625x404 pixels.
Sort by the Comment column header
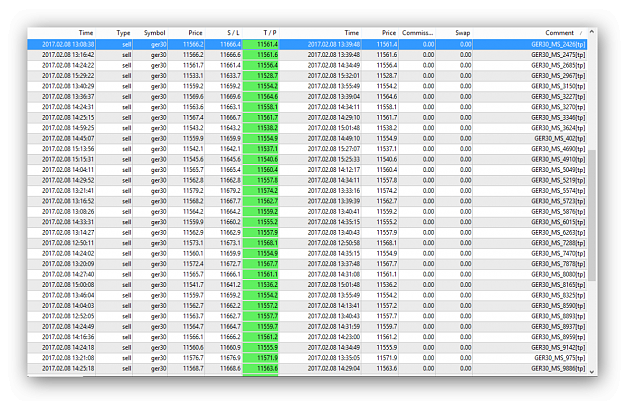(559, 33)
